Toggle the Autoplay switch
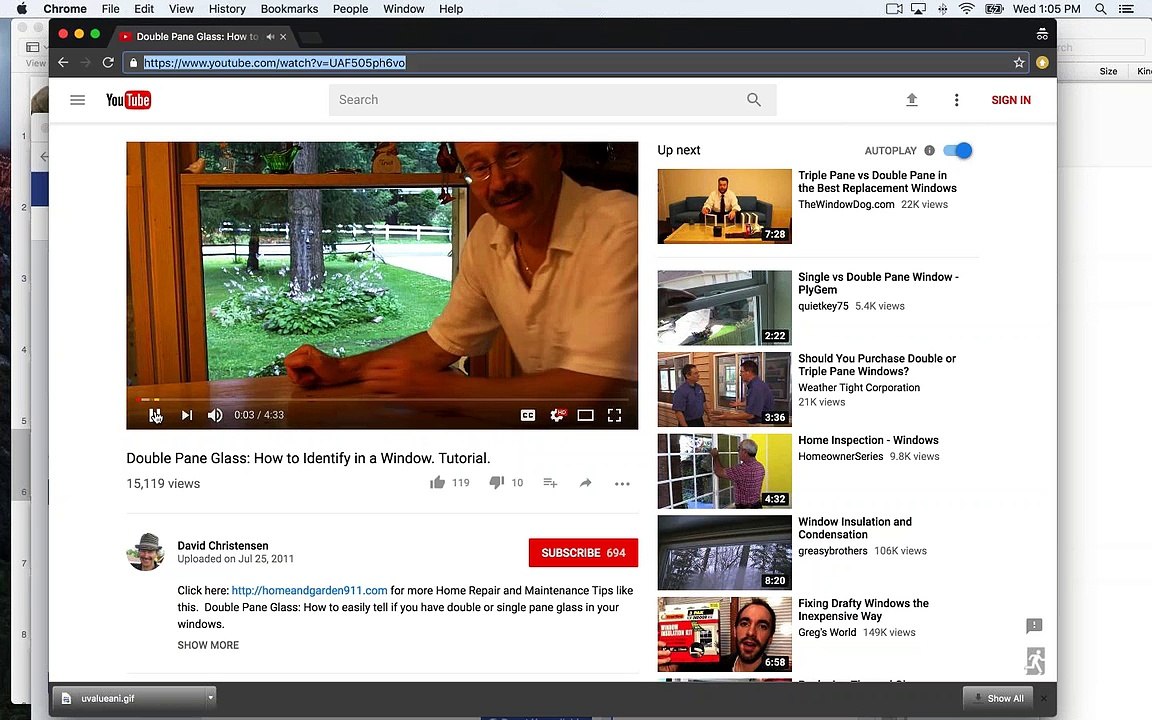 point(957,151)
